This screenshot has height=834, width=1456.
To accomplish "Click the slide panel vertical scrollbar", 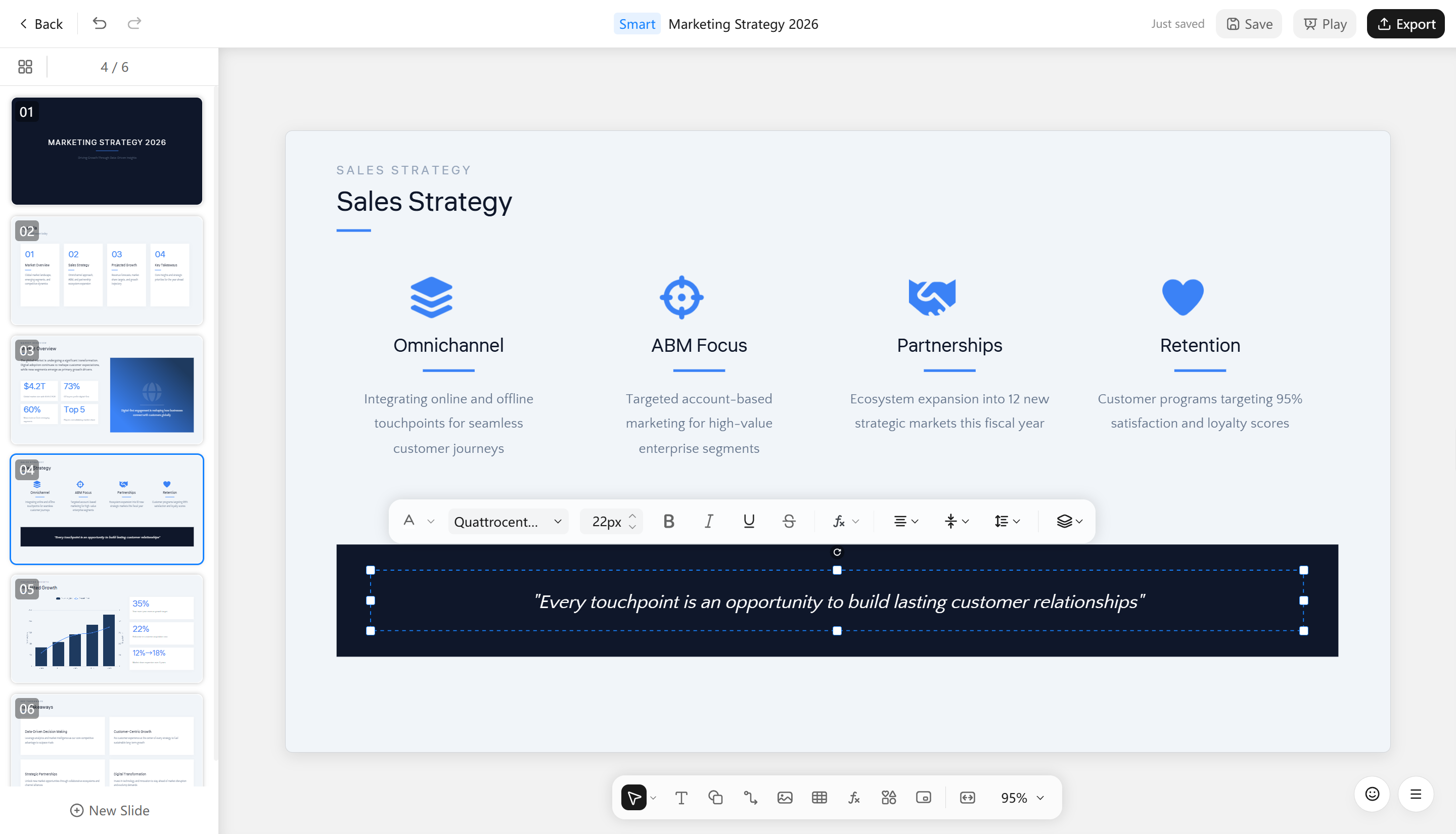I will (x=215, y=424).
